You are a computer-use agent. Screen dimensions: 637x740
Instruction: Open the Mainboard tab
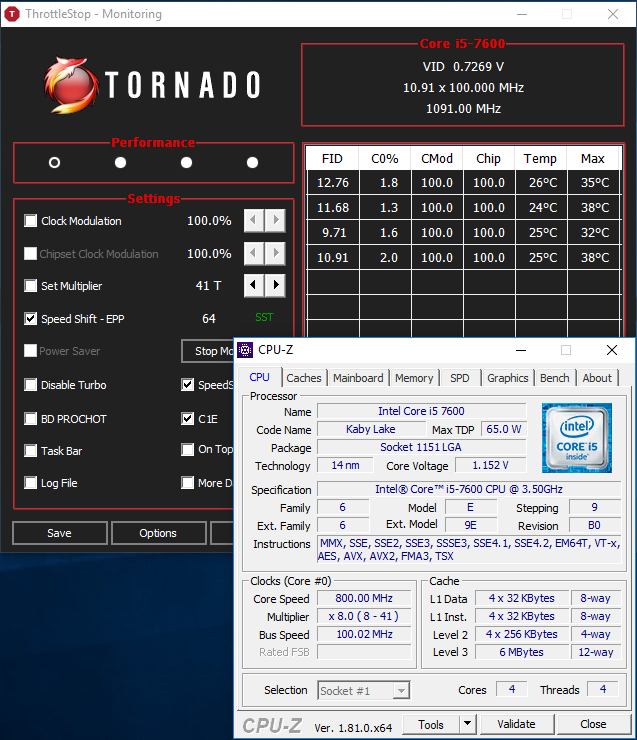point(358,378)
